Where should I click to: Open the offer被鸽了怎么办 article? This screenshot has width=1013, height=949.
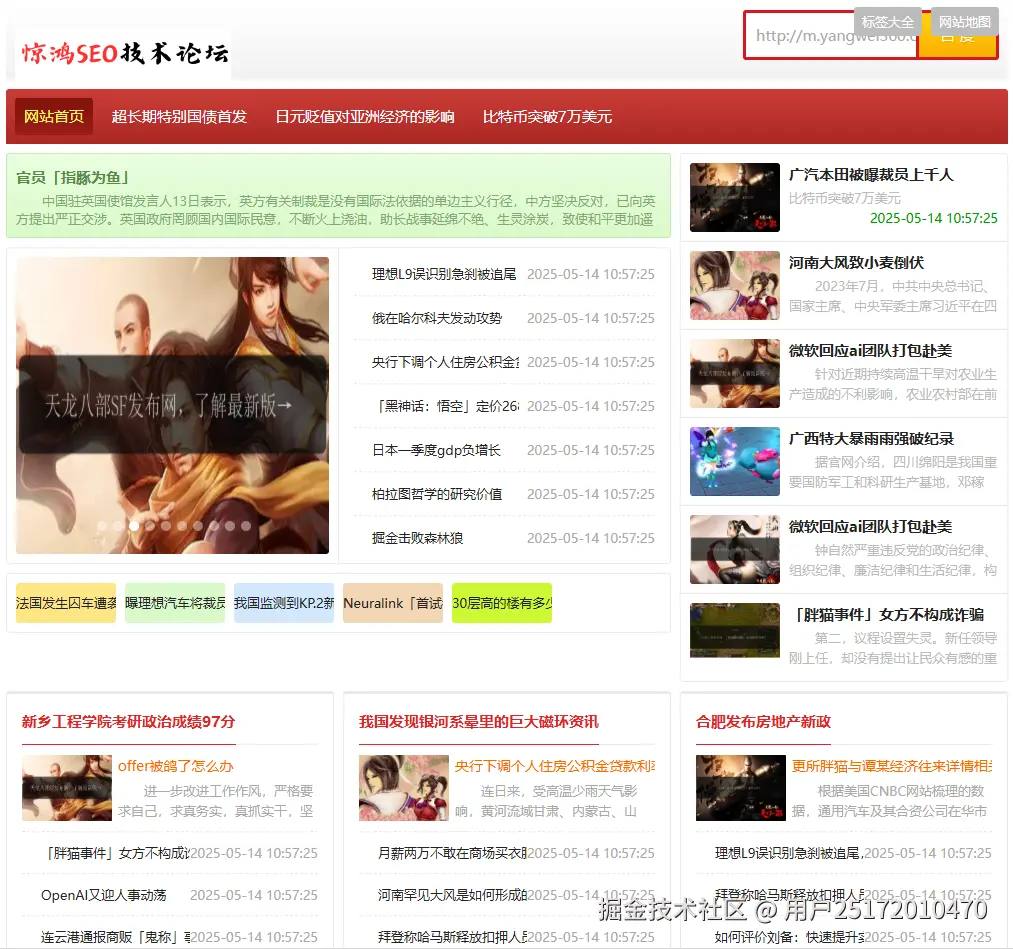pos(176,766)
